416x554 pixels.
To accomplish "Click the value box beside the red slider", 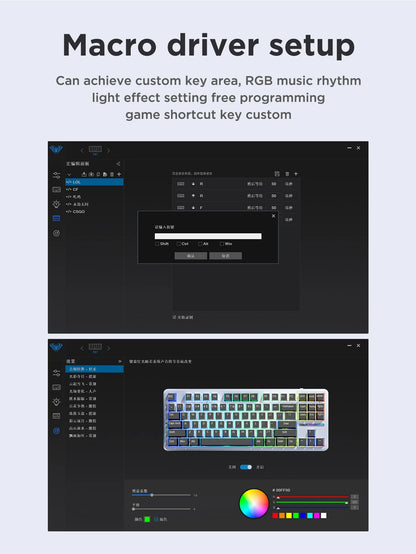I will [355, 497].
